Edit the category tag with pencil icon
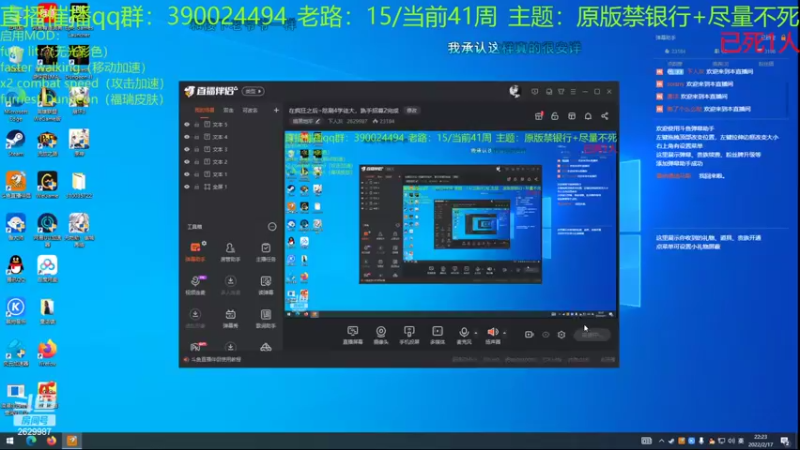 [306, 121]
